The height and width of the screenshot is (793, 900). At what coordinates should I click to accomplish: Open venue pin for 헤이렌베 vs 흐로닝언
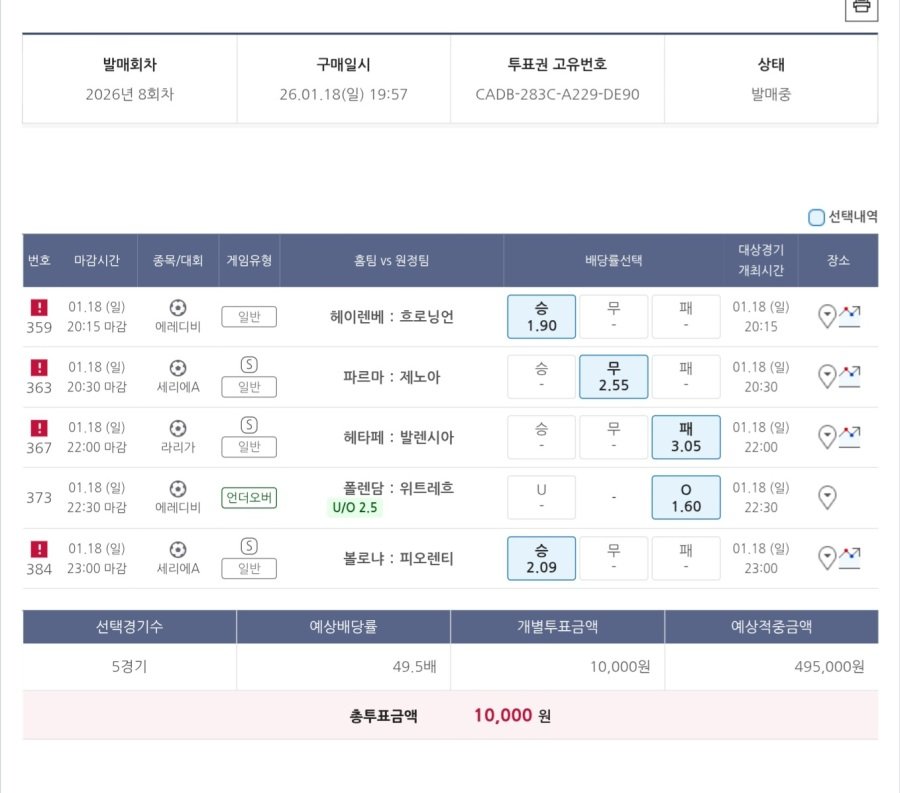coord(827,317)
